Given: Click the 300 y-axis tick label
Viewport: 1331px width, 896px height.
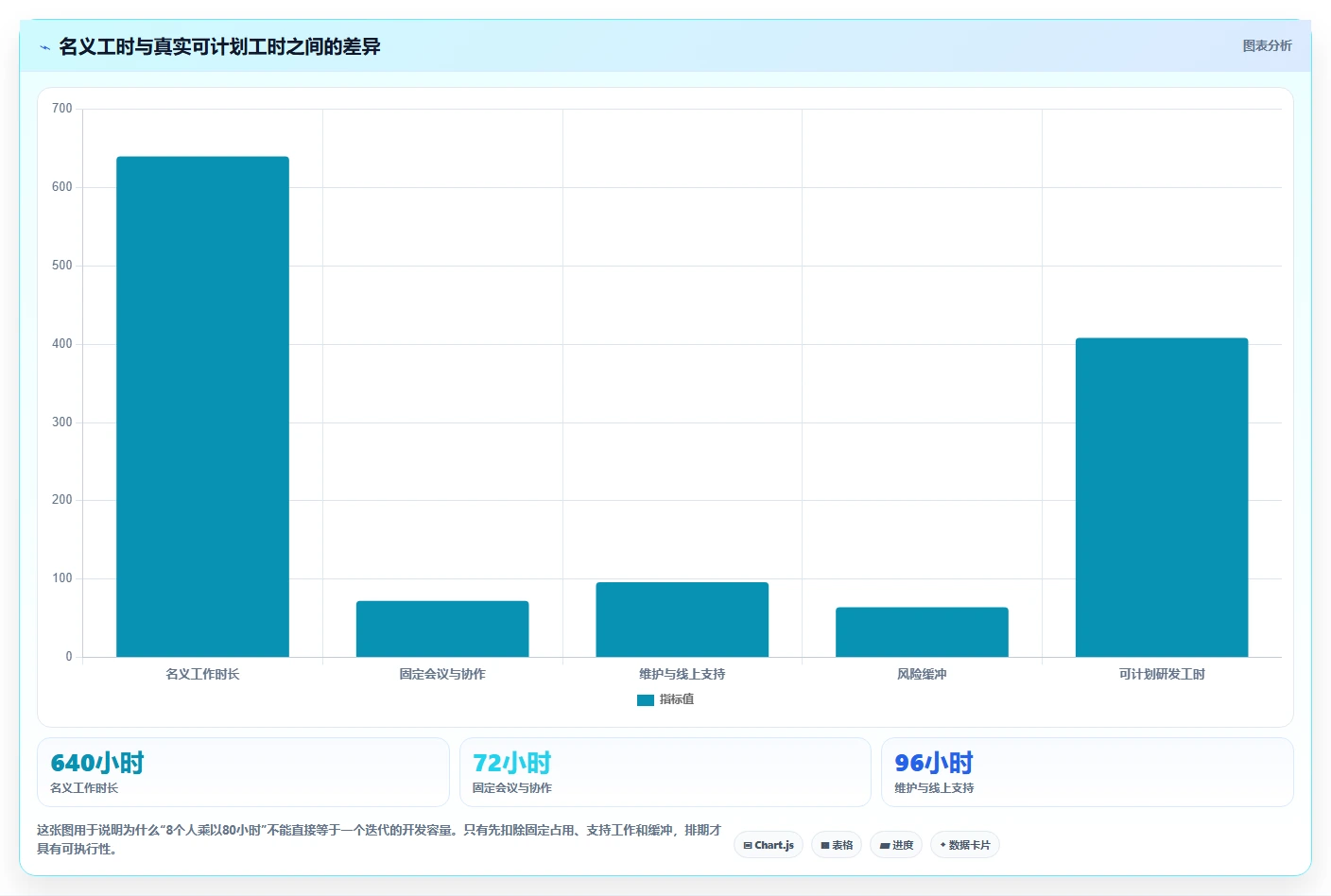Looking at the screenshot, I should tap(62, 422).
